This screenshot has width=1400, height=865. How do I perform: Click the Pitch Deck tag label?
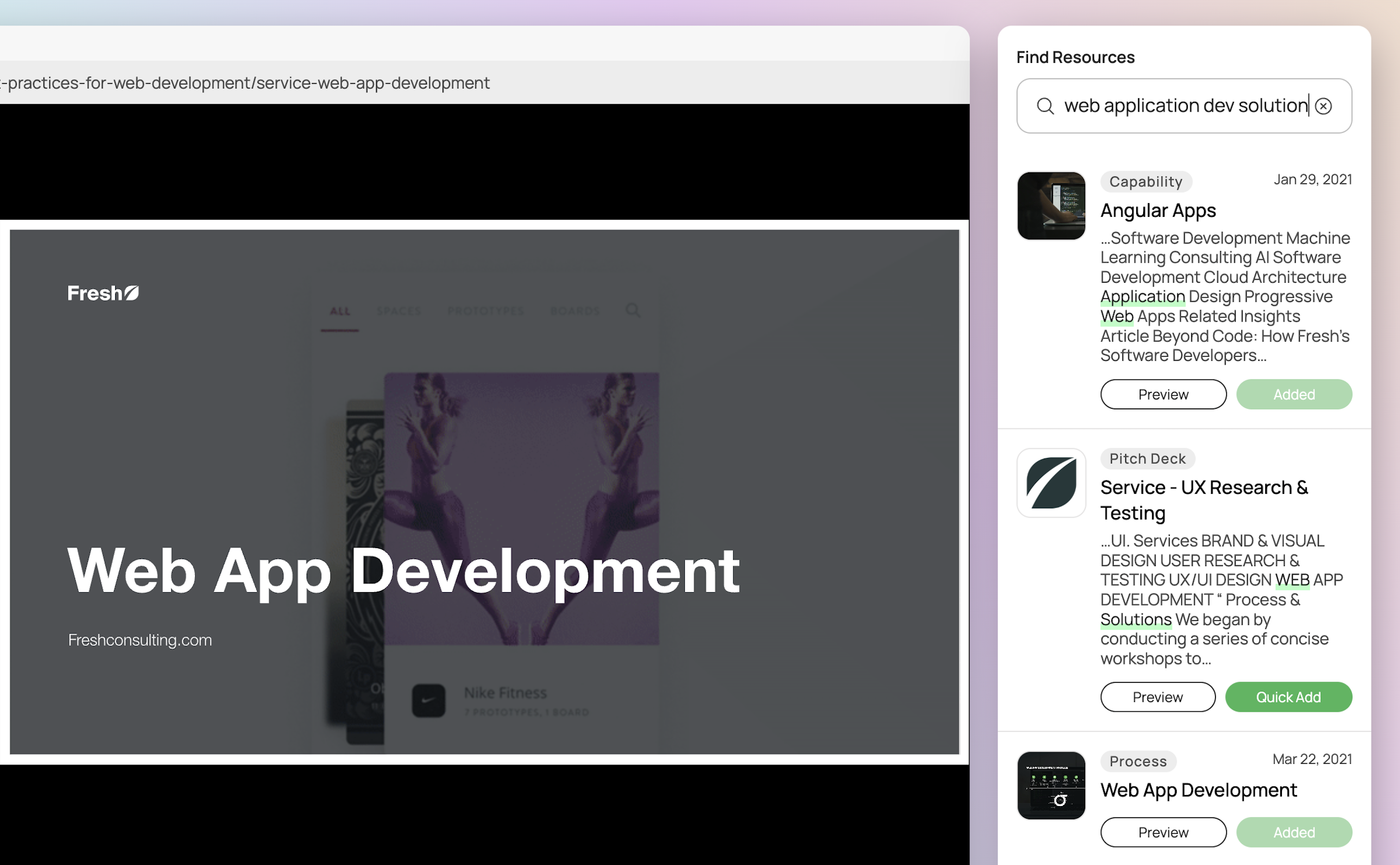coord(1147,459)
